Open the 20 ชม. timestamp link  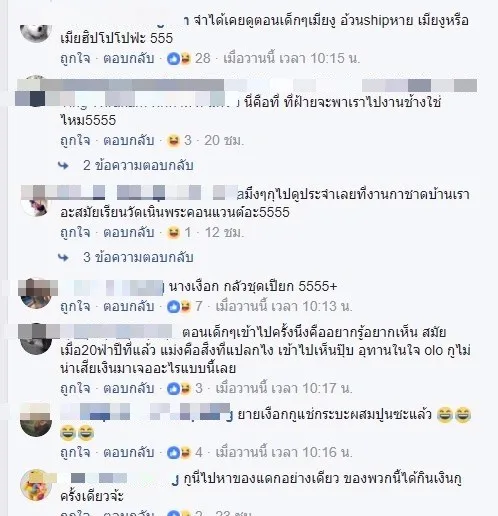click(224, 141)
